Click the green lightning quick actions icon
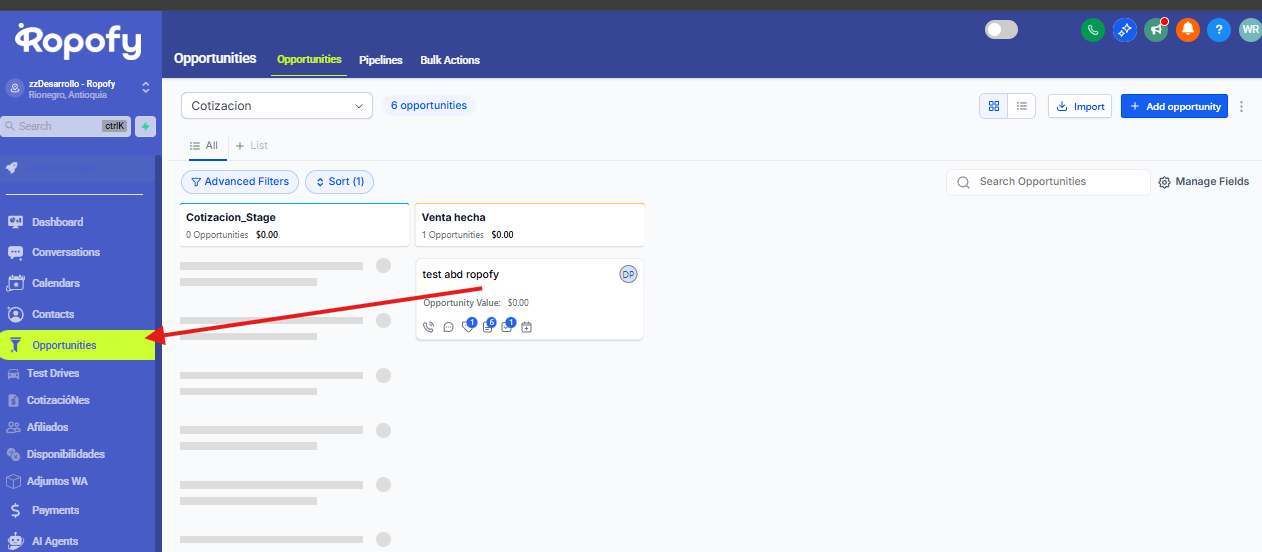 pos(146,126)
